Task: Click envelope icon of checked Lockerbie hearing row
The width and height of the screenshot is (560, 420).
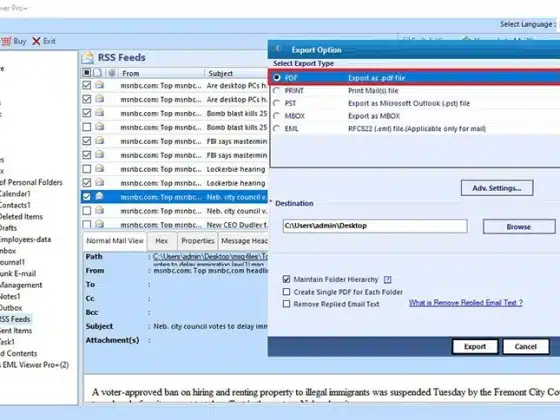Action: point(100,182)
